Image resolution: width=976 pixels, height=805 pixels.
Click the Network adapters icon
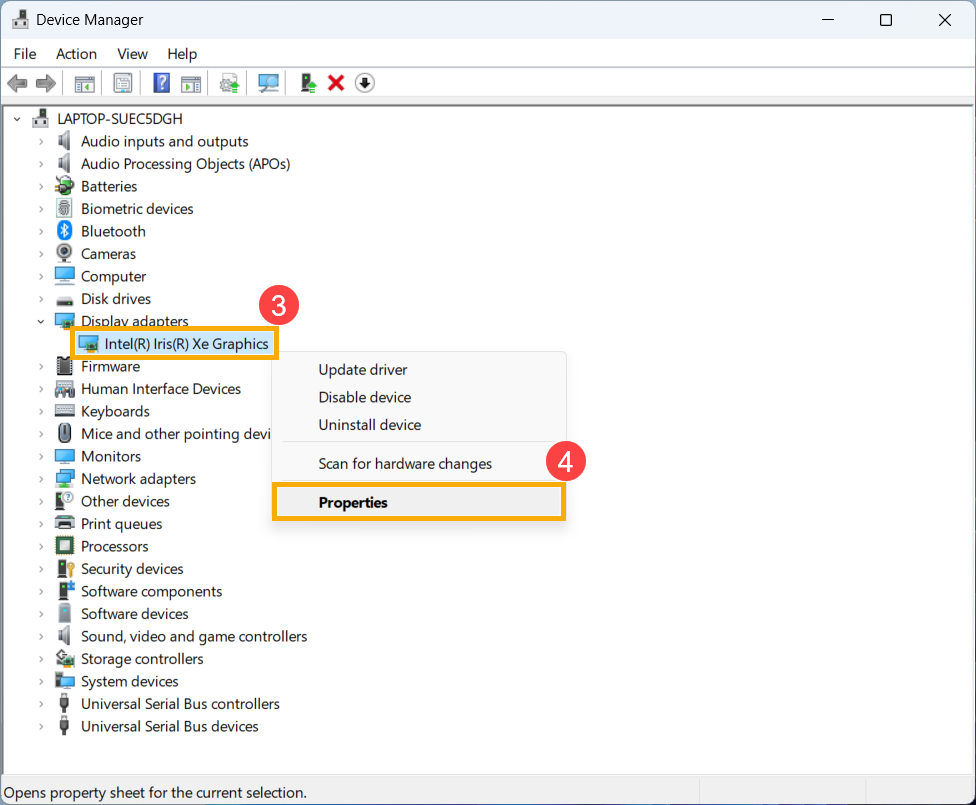(64, 479)
